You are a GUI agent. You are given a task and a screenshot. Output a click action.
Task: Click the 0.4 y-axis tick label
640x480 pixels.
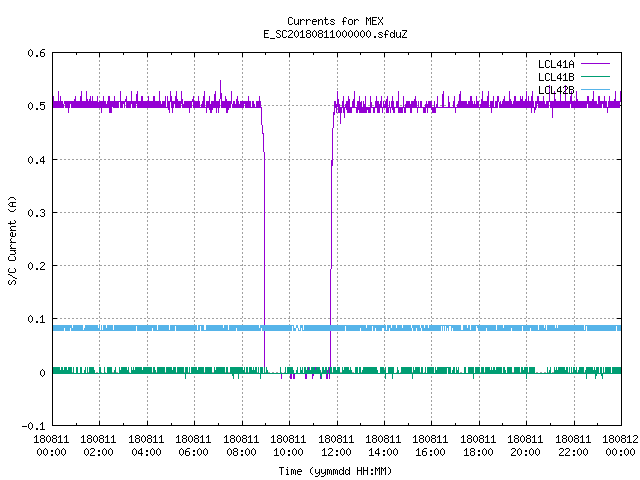[36, 160]
